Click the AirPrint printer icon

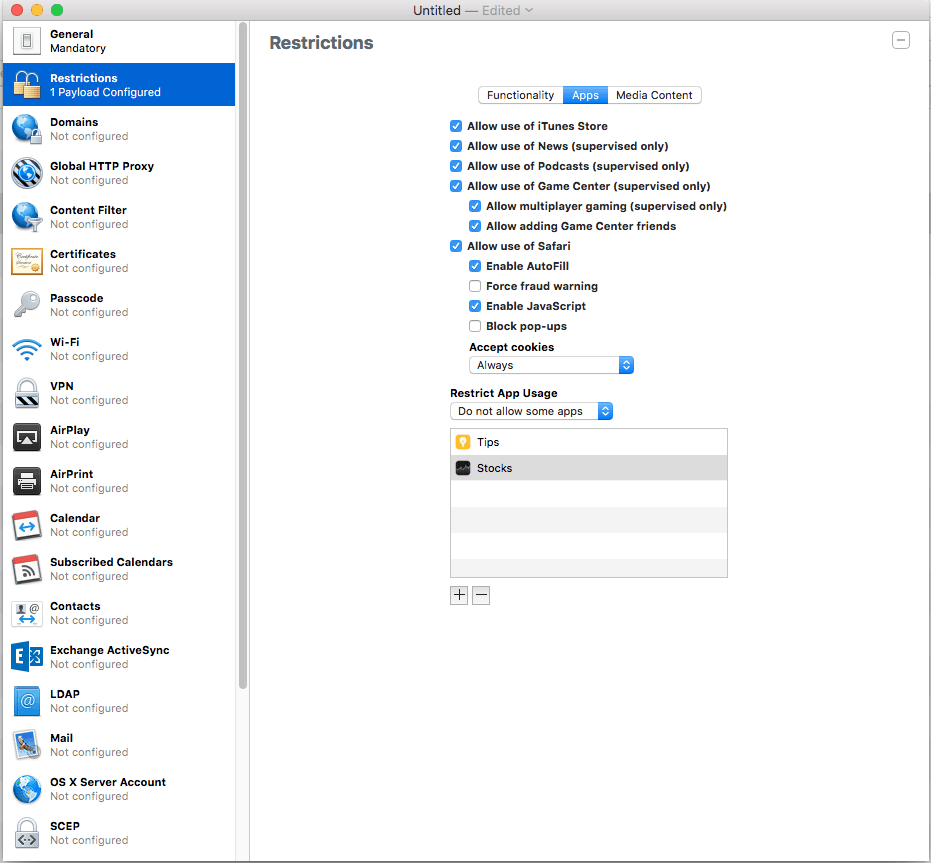point(27,481)
